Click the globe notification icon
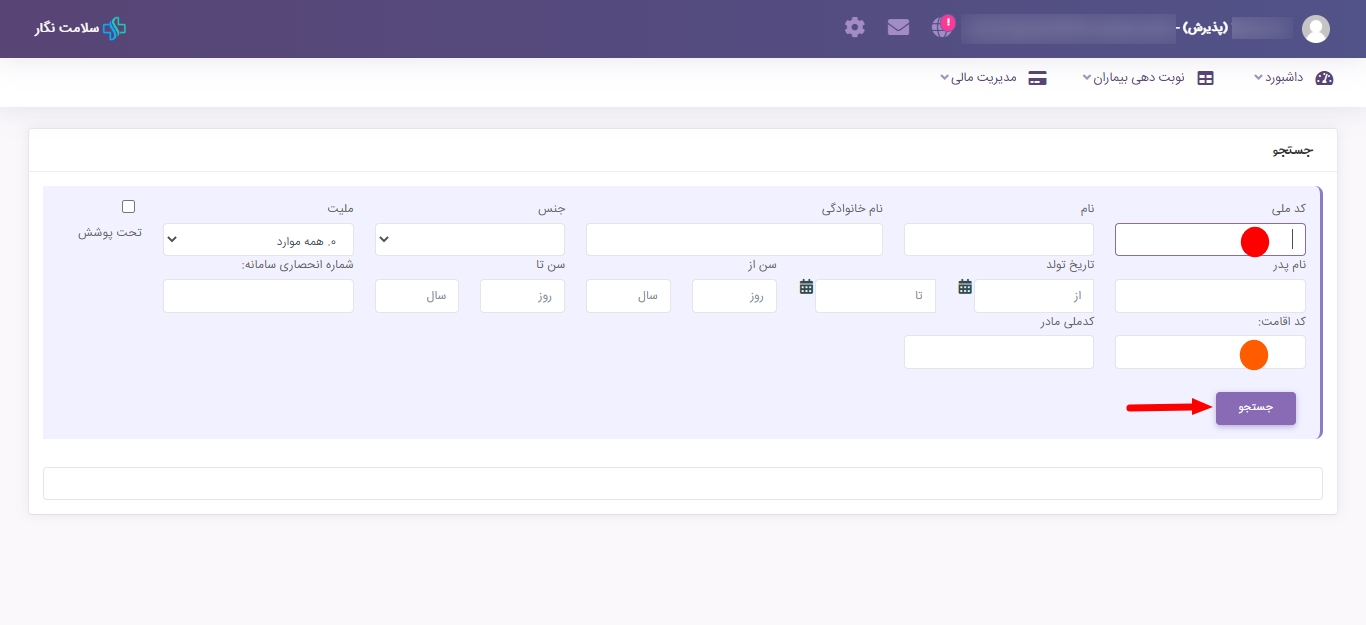This screenshot has height=625, width=1366. pyautogui.click(x=942, y=27)
